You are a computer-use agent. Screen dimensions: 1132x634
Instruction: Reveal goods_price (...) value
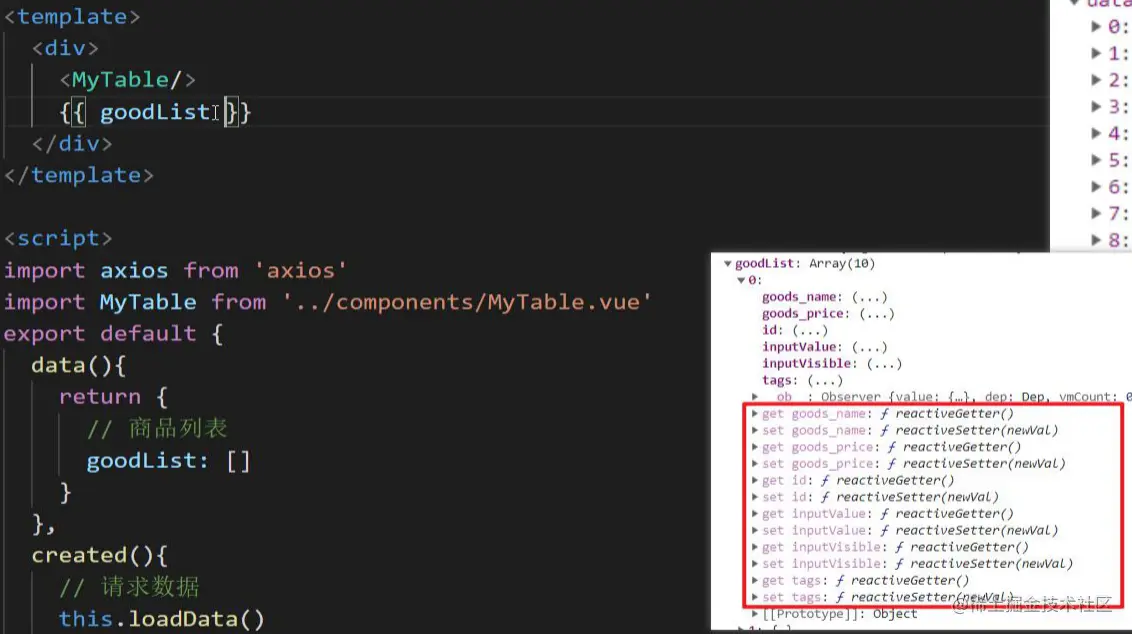pos(876,313)
